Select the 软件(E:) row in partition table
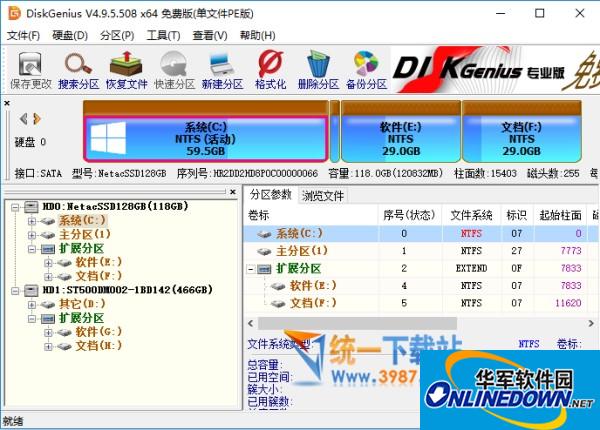The height and width of the screenshot is (430, 600). point(421,286)
